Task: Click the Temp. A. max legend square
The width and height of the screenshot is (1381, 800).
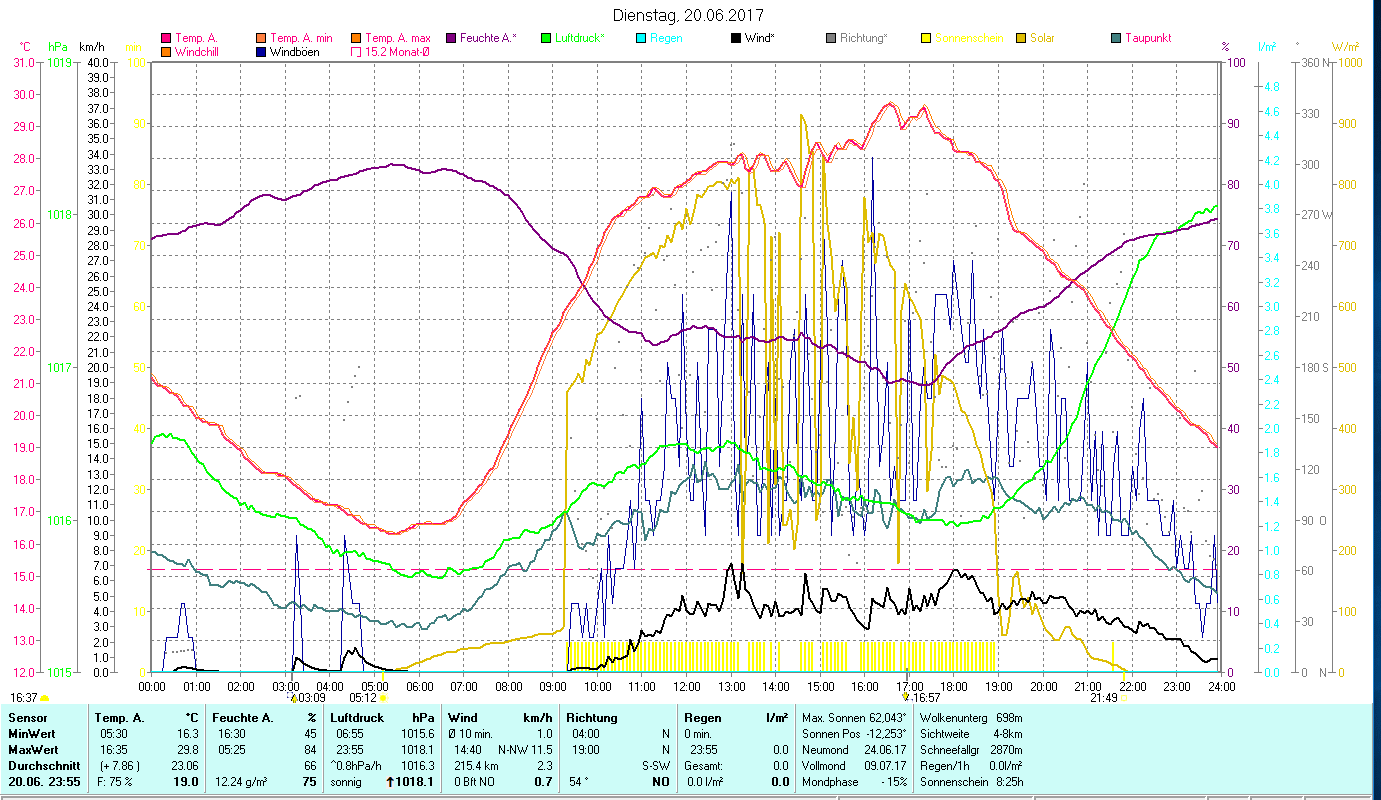Action: click(355, 38)
